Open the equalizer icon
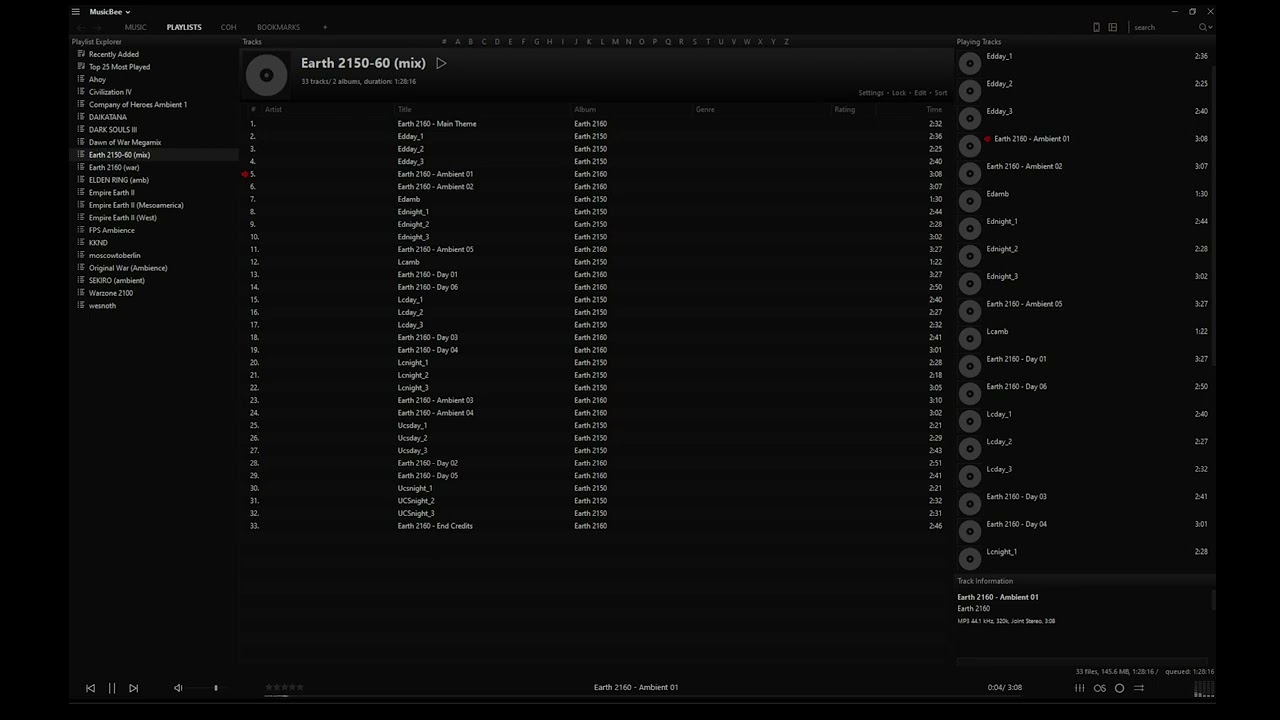Image resolution: width=1280 pixels, height=720 pixels. click(x=1080, y=688)
